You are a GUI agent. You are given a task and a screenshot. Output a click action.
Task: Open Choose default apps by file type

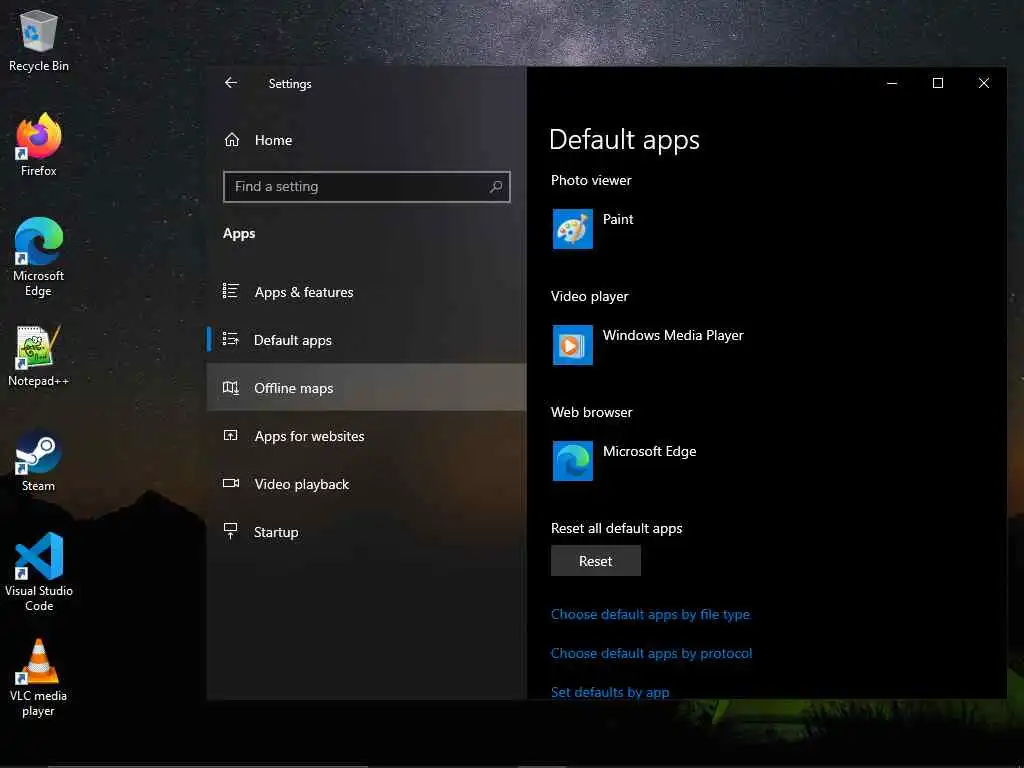pyautogui.click(x=650, y=615)
